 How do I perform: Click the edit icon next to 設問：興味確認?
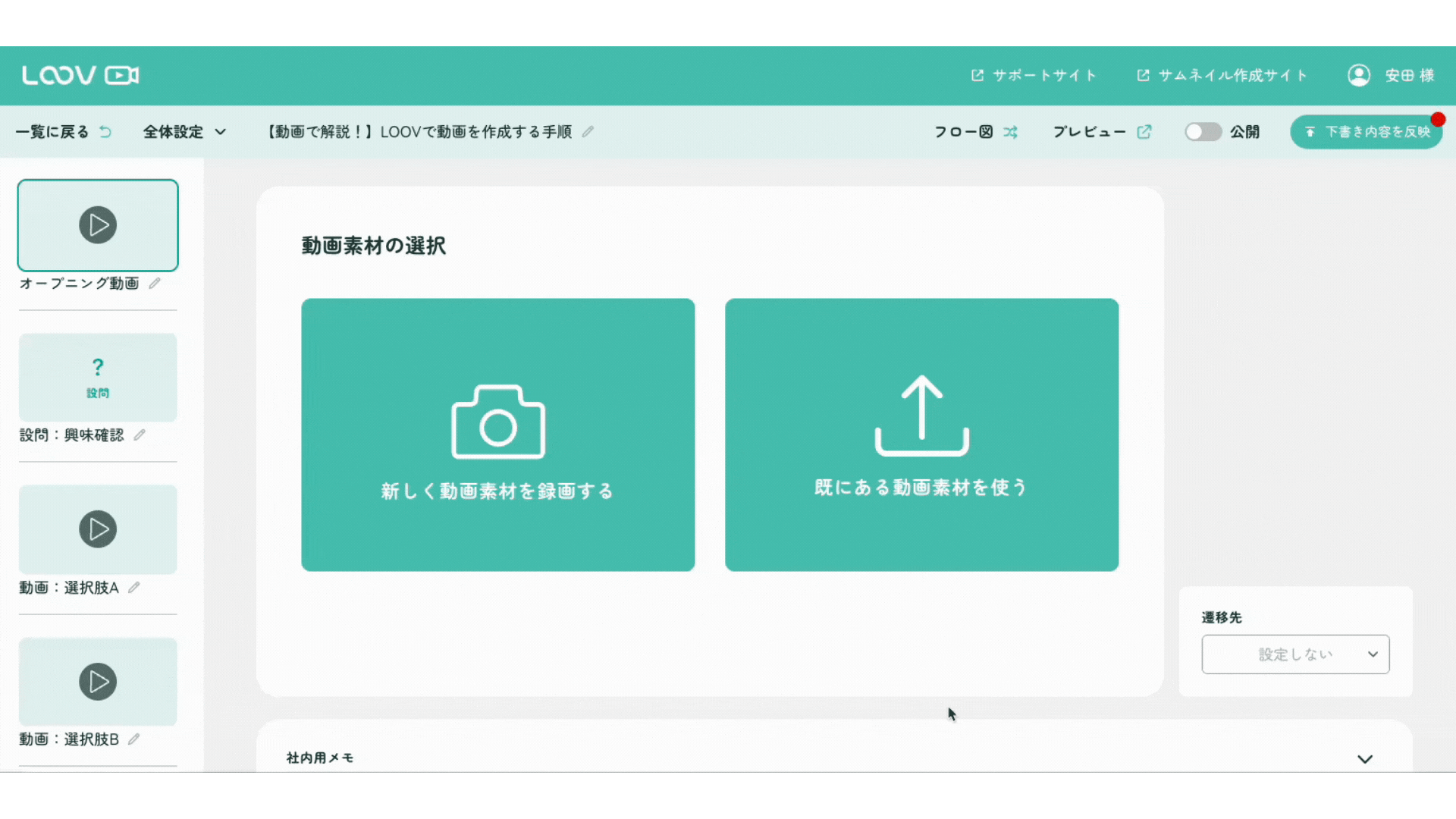(x=140, y=435)
